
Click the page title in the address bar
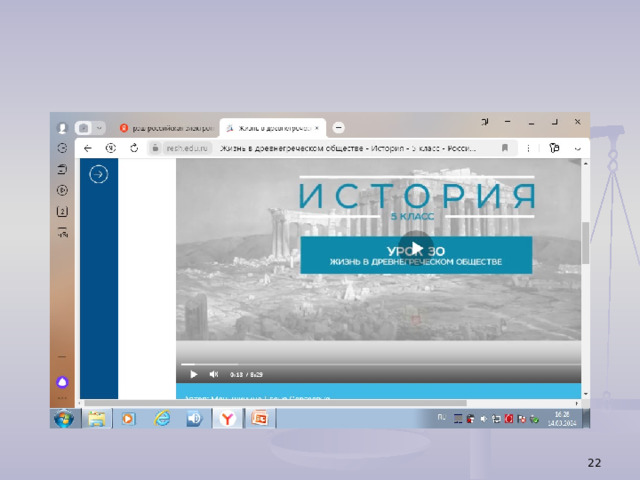[x=348, y=148]
